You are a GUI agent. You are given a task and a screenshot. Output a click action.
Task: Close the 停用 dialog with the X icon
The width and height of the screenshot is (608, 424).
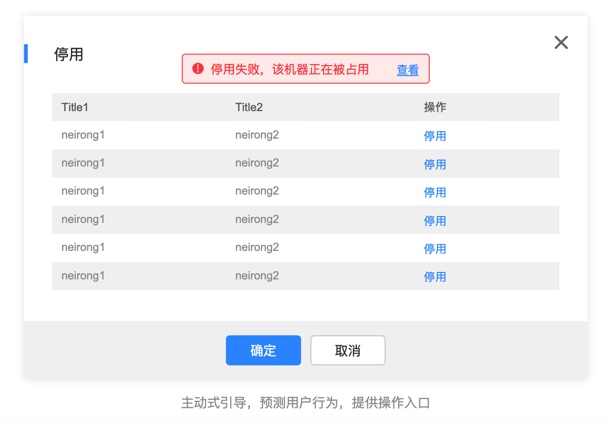pos(561,42)
